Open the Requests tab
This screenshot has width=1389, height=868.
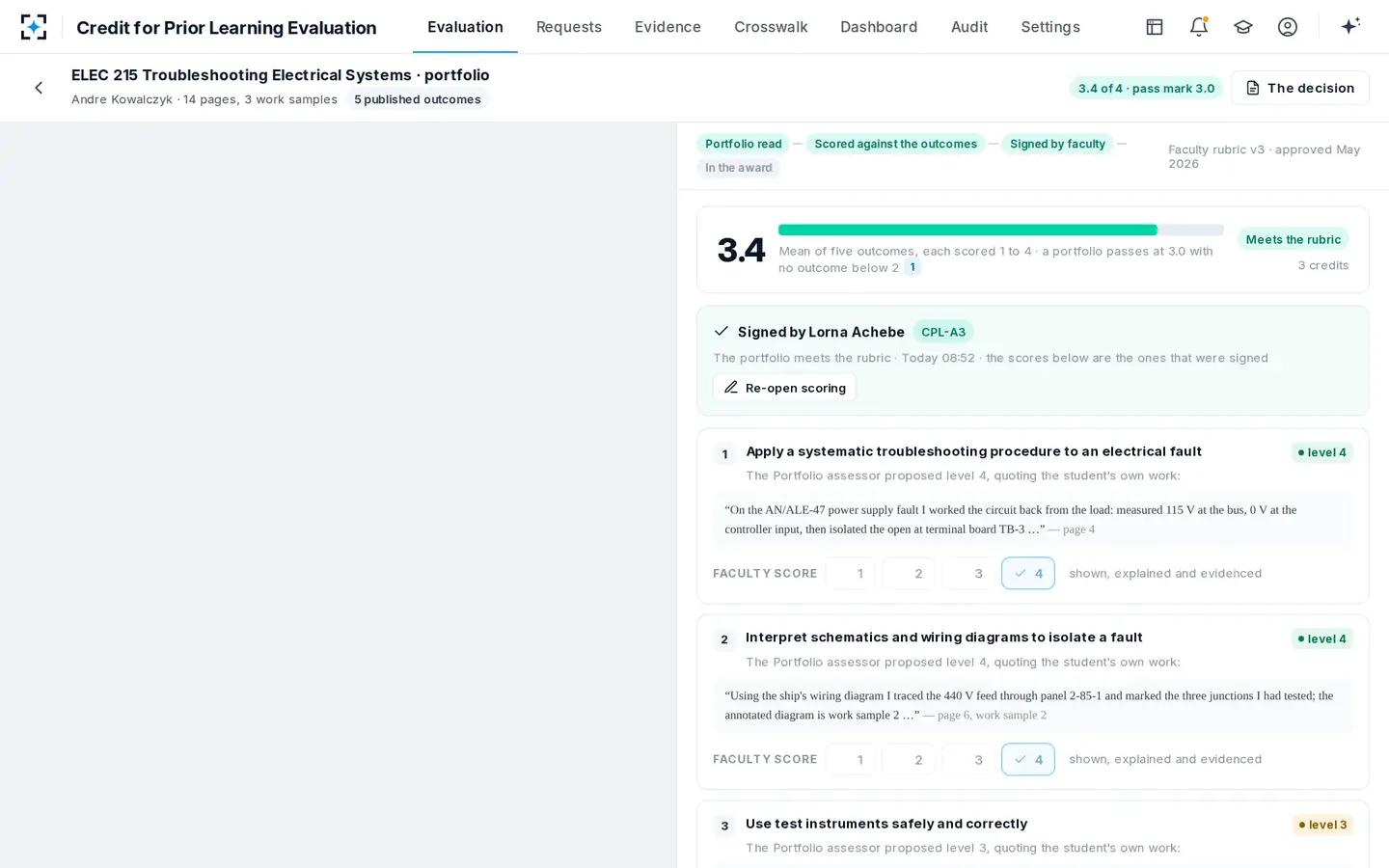569,27
